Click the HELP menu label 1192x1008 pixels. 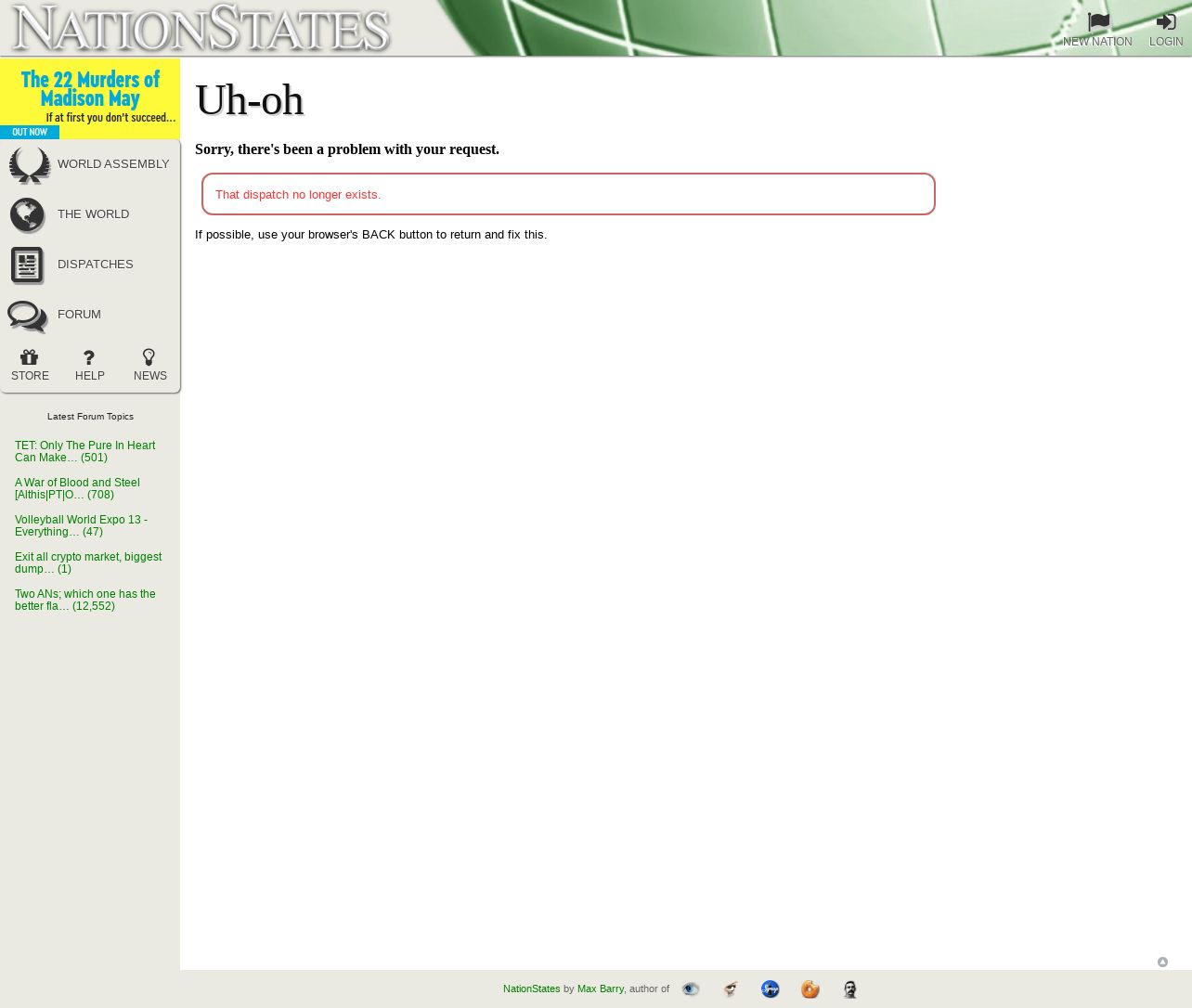[x=90, y=376]
